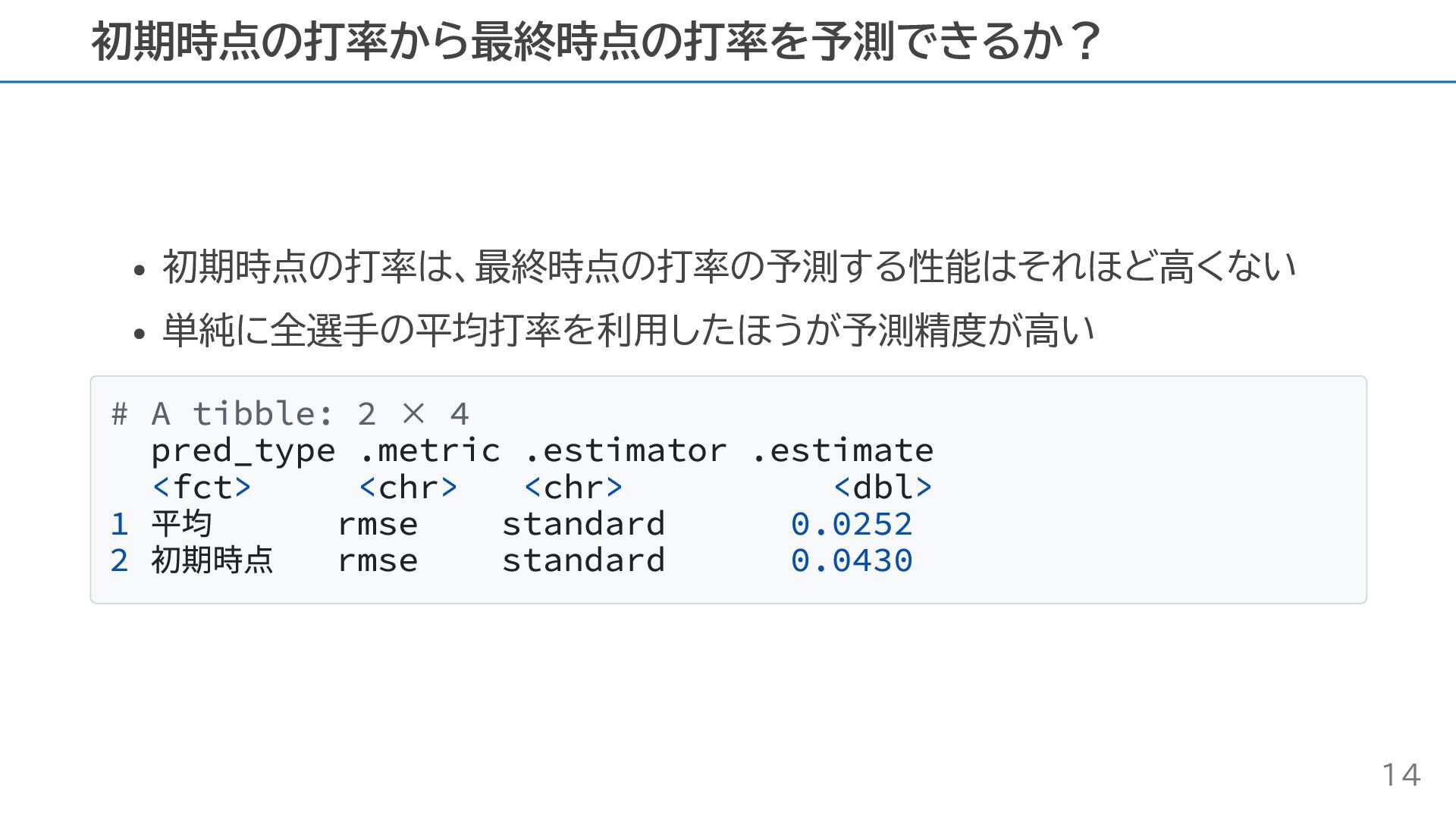The width and height of the screenshot is (1456, 819).
Task: Click rmse in the second row
Action: (378, 561)
